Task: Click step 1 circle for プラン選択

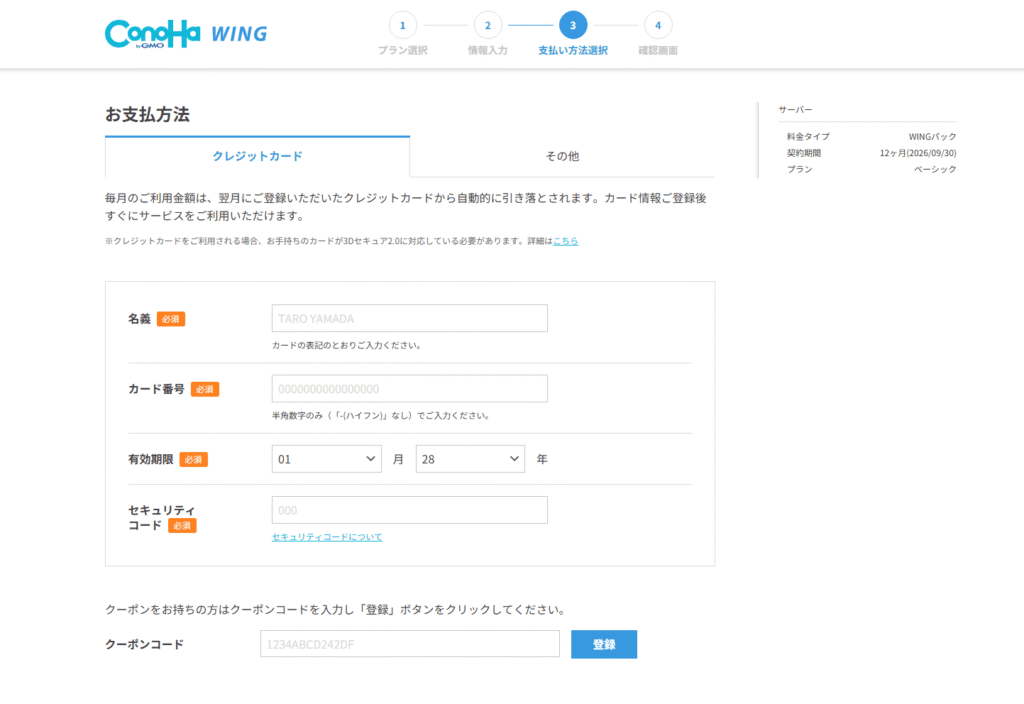Action: coord(402,25)
